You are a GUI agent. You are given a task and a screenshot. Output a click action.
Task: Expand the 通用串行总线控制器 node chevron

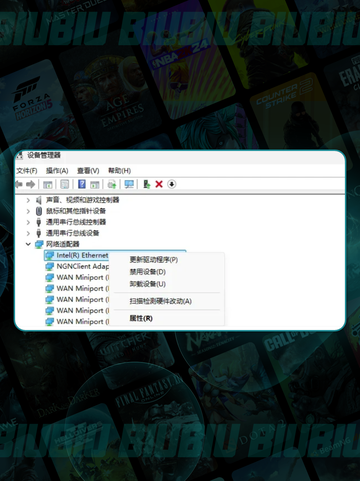28,222
